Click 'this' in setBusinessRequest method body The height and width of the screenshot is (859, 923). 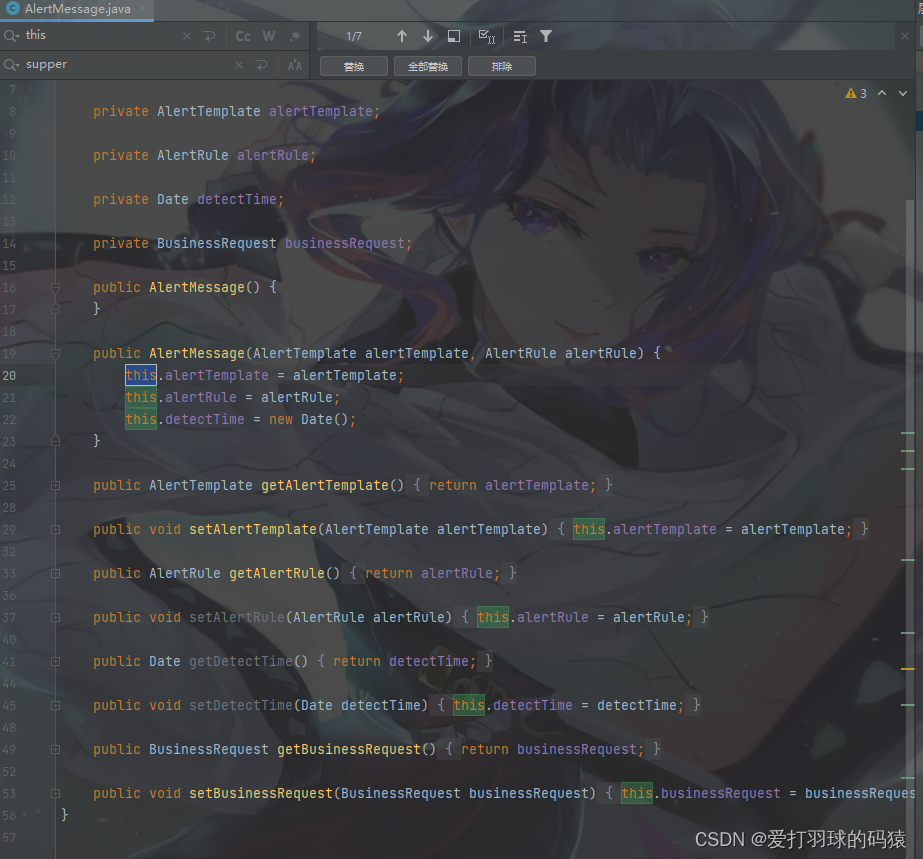[637, 793]
